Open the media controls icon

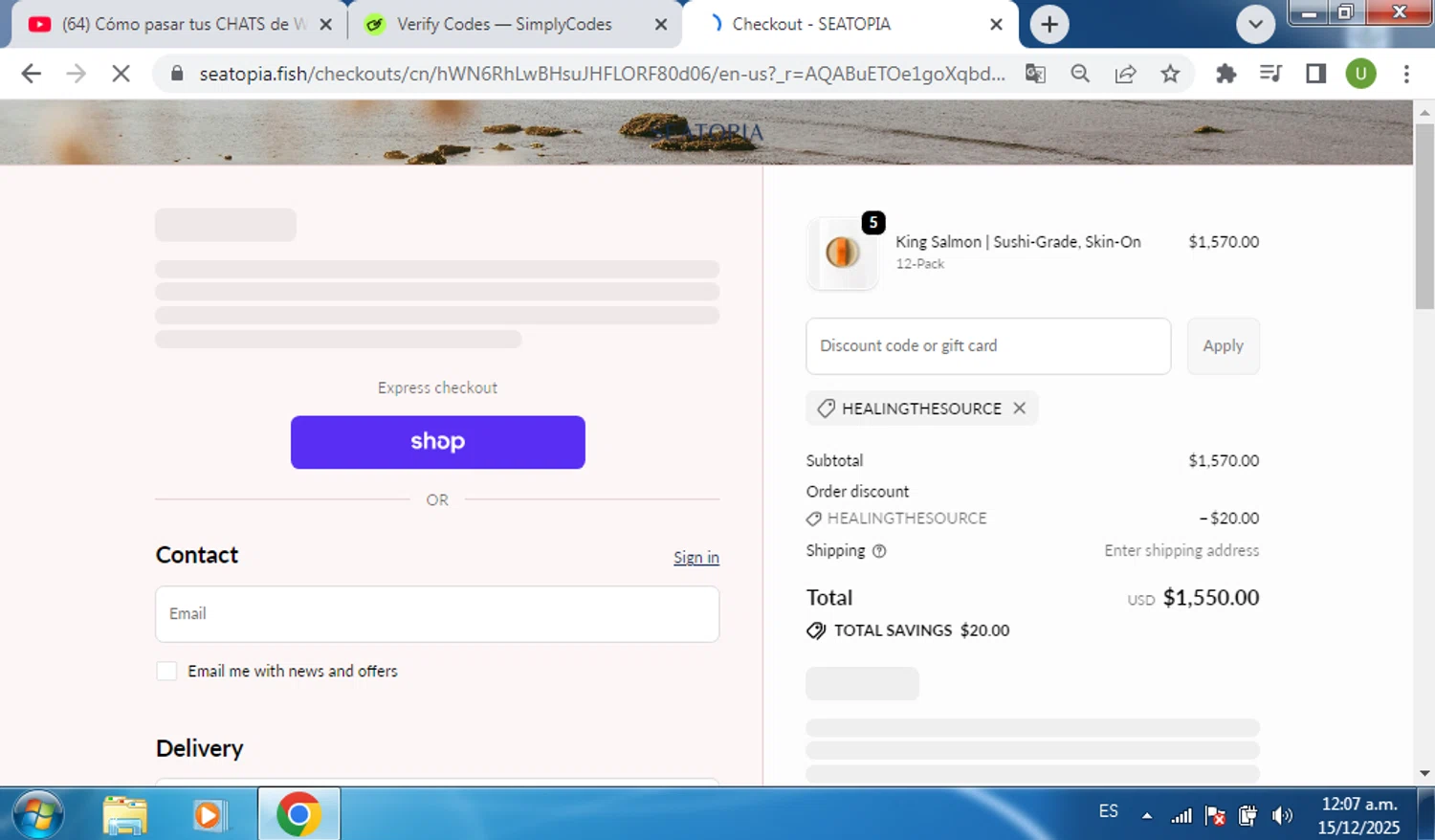(1270, 74)
